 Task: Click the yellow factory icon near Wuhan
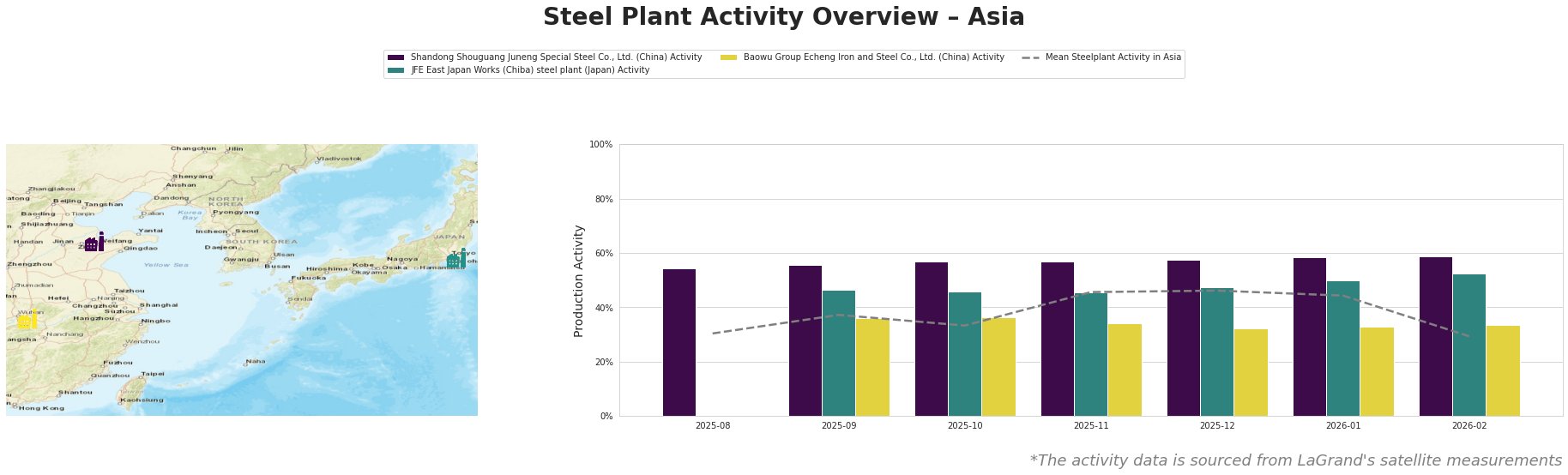(27, 321)
